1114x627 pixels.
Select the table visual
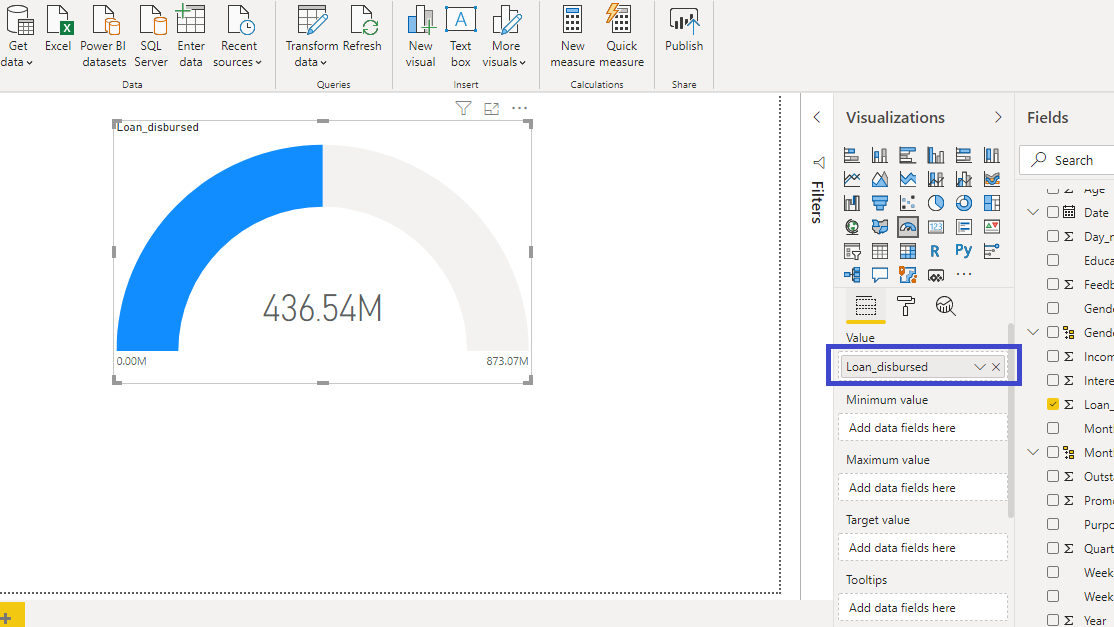pyautogui.click(x=880, y=251)
